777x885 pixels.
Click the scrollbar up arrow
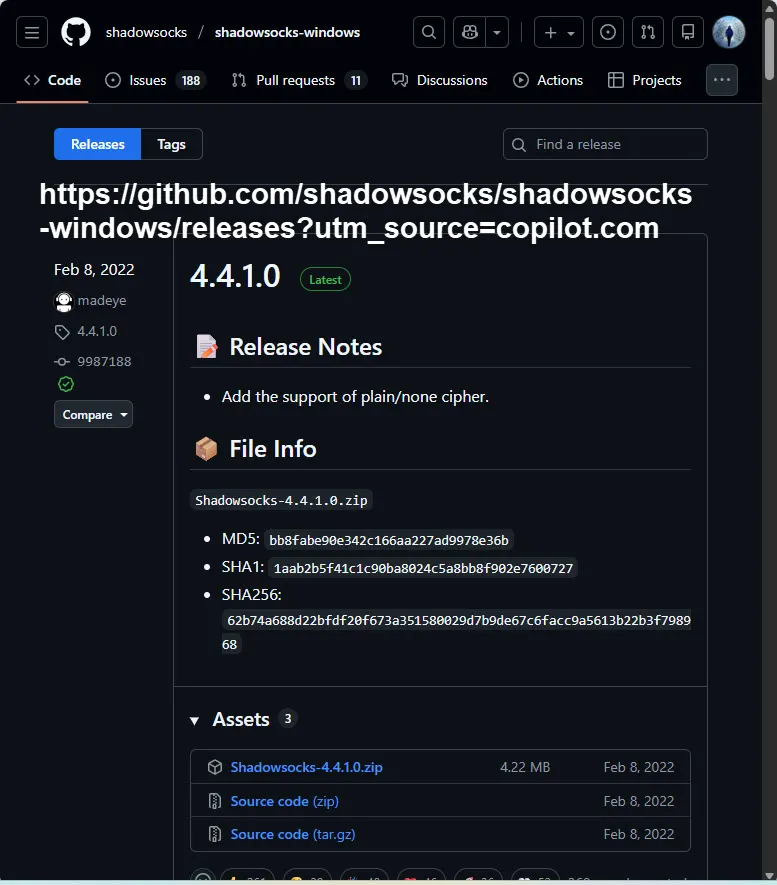(769, 8)
